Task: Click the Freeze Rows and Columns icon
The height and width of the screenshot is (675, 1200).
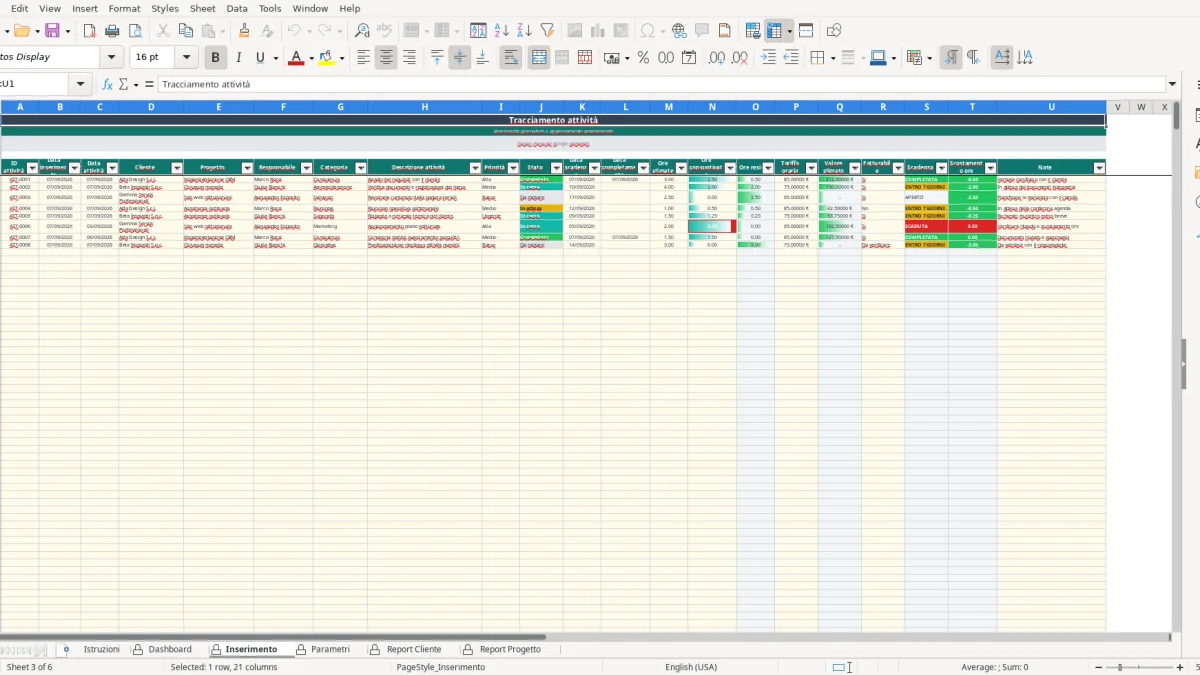Action: pos(775,31)
